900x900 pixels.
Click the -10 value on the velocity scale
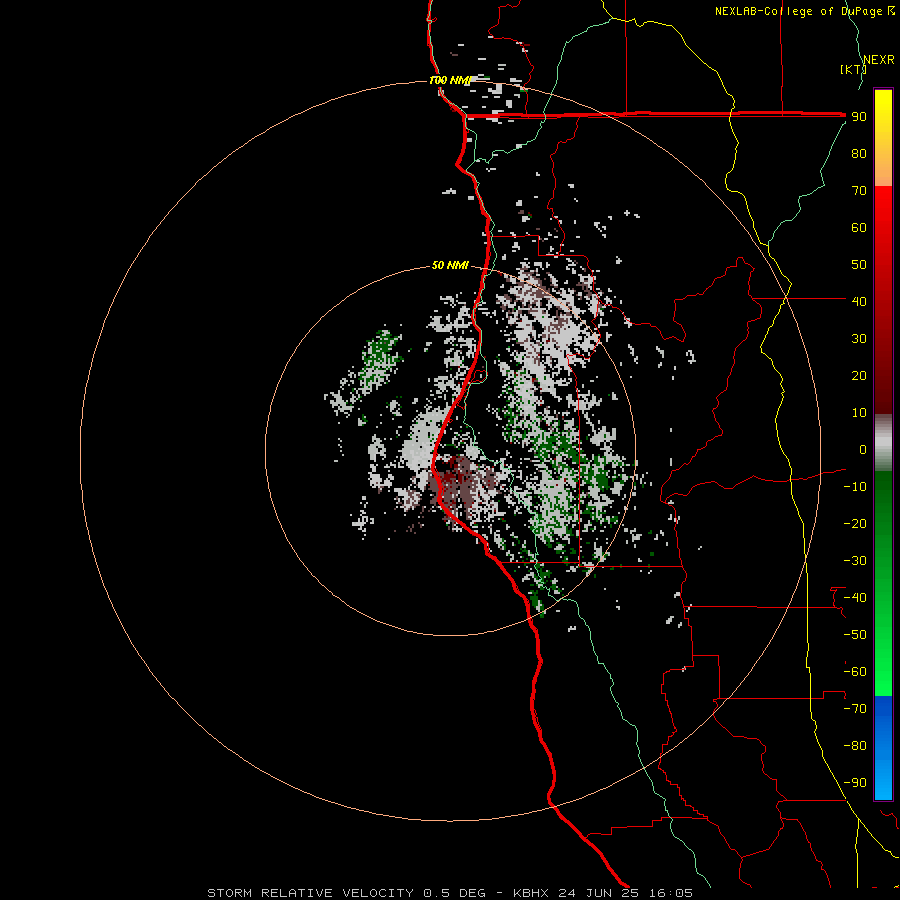(x=855, y=487)
